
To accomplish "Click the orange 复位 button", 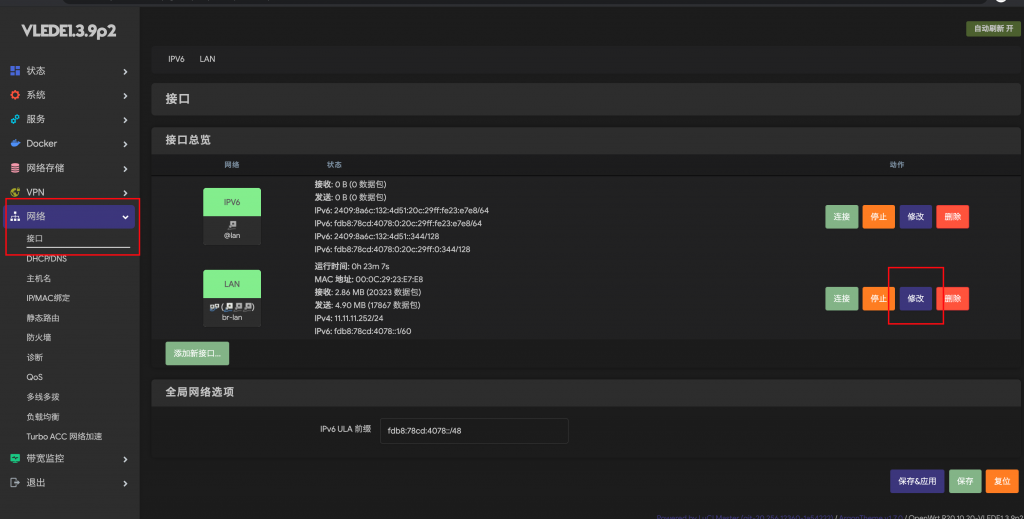I will click(1002, 481).
